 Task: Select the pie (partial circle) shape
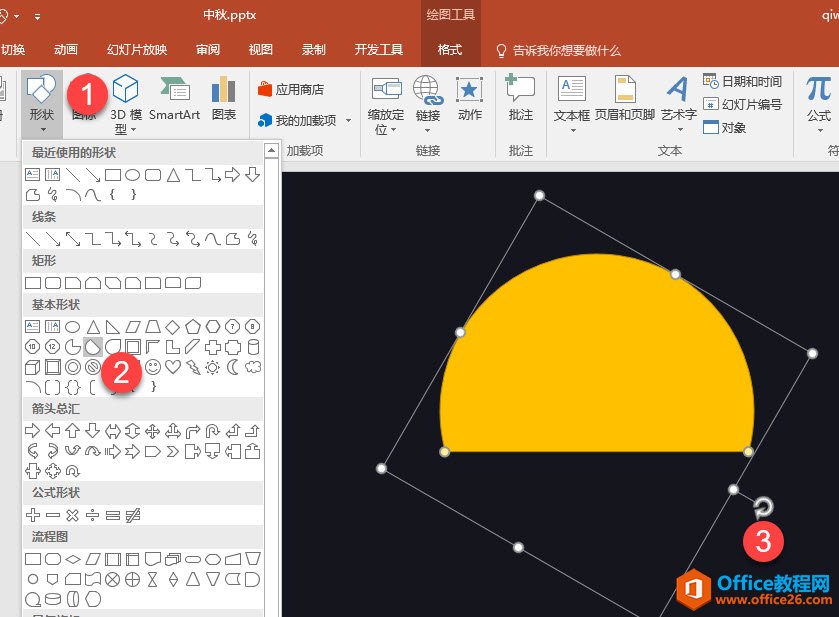pyautogui.click(x=73, y=347)
